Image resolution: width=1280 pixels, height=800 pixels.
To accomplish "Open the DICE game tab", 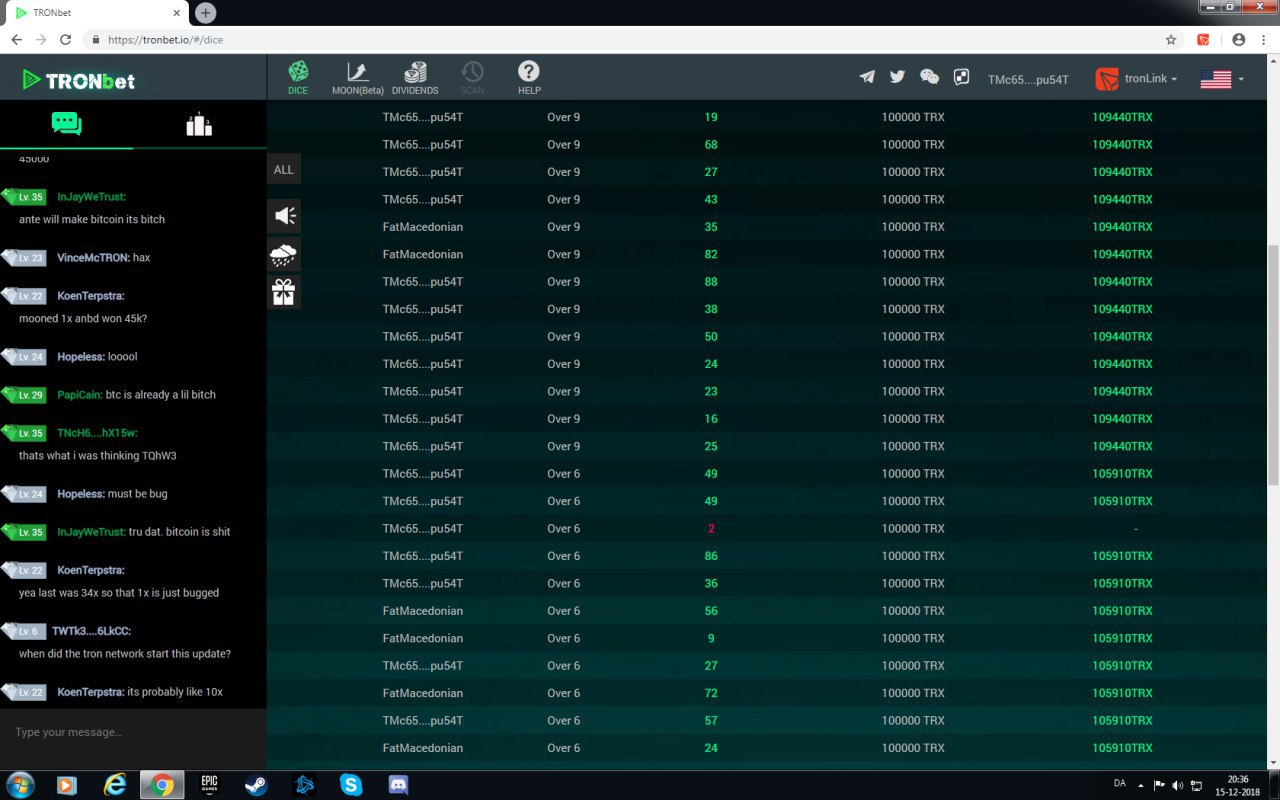I will [298, 77].
